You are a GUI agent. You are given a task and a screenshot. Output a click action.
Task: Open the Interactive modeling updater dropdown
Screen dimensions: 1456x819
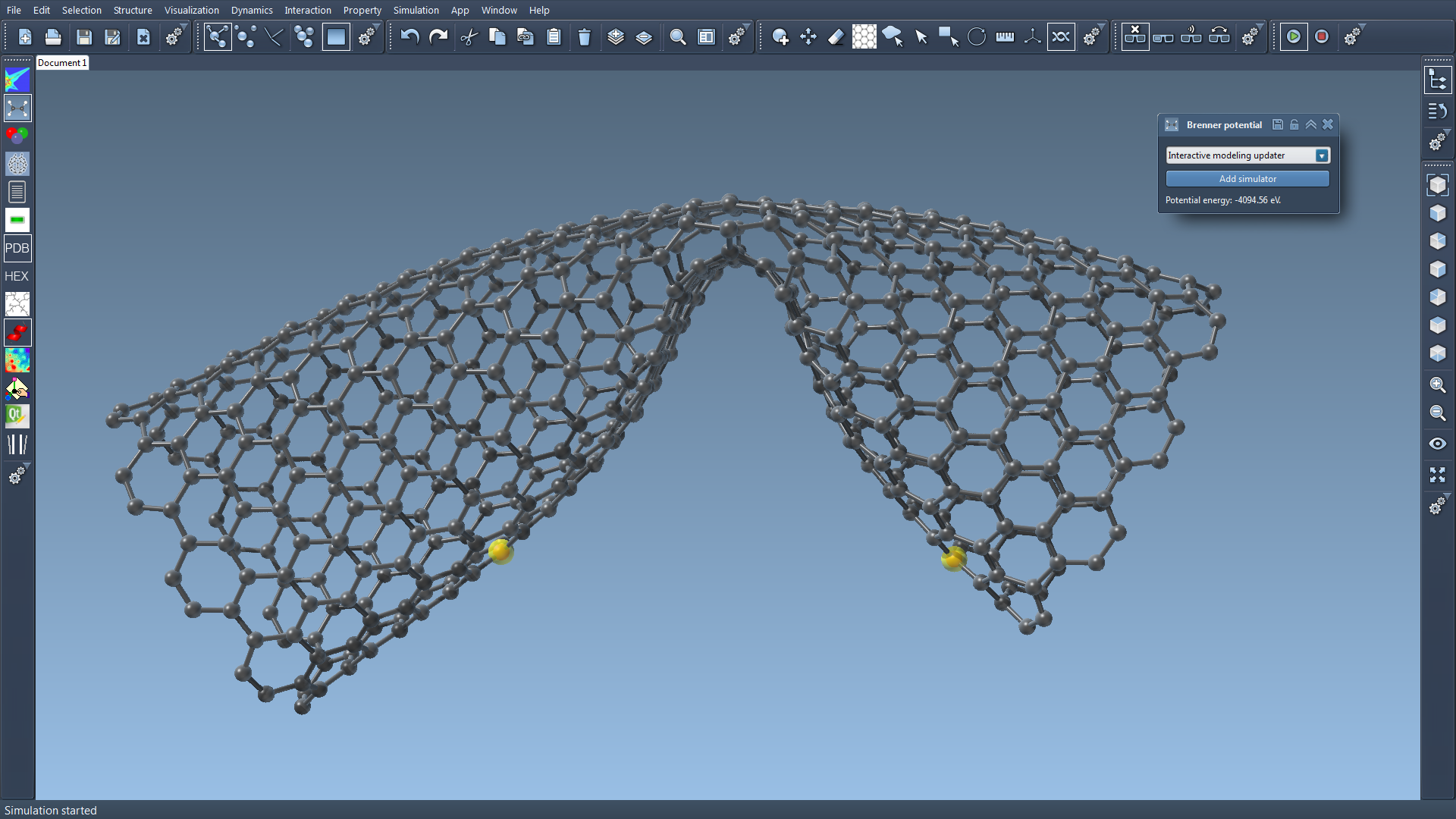point(1322,155)
